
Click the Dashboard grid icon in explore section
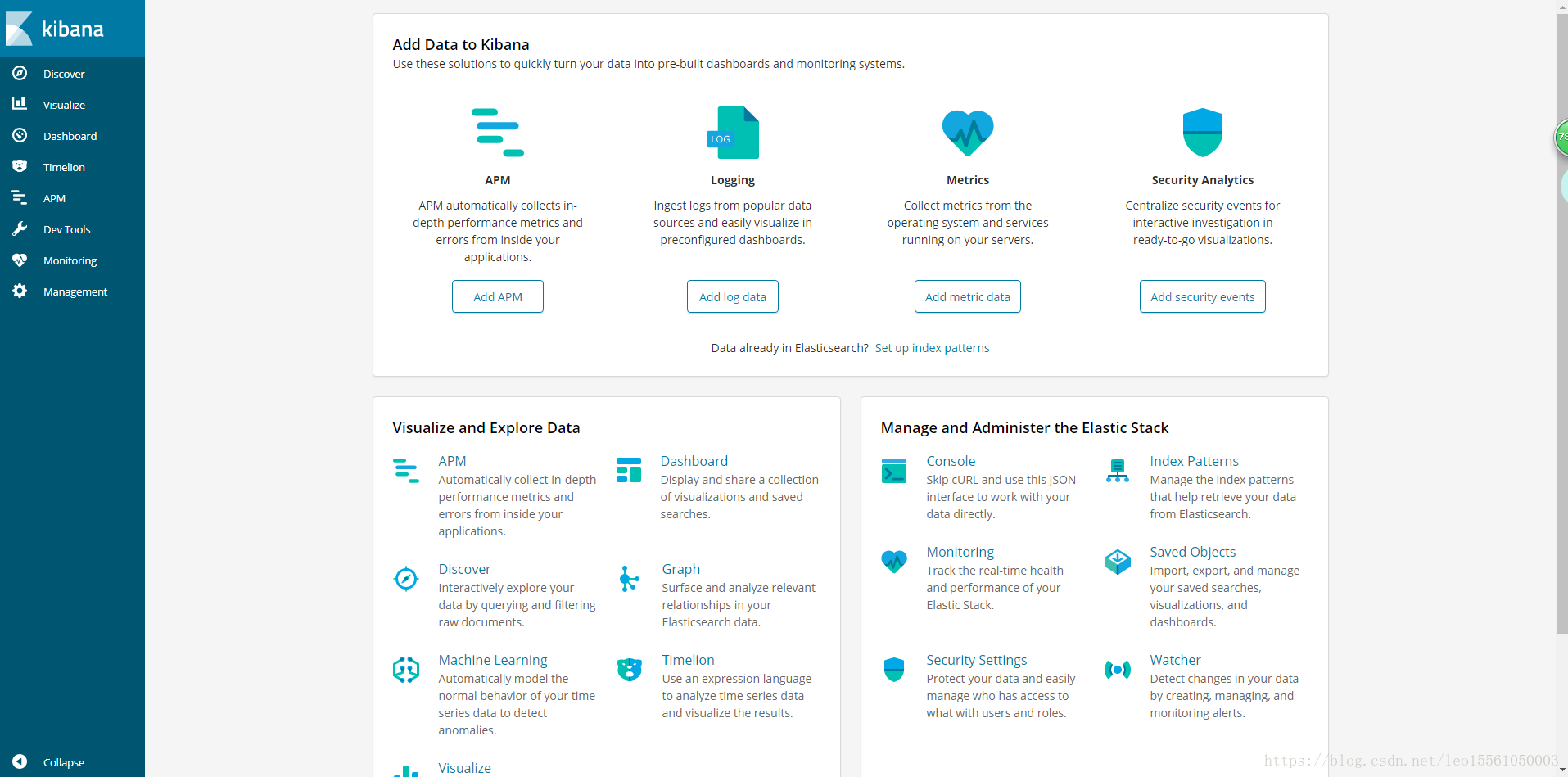pos(629,470)
